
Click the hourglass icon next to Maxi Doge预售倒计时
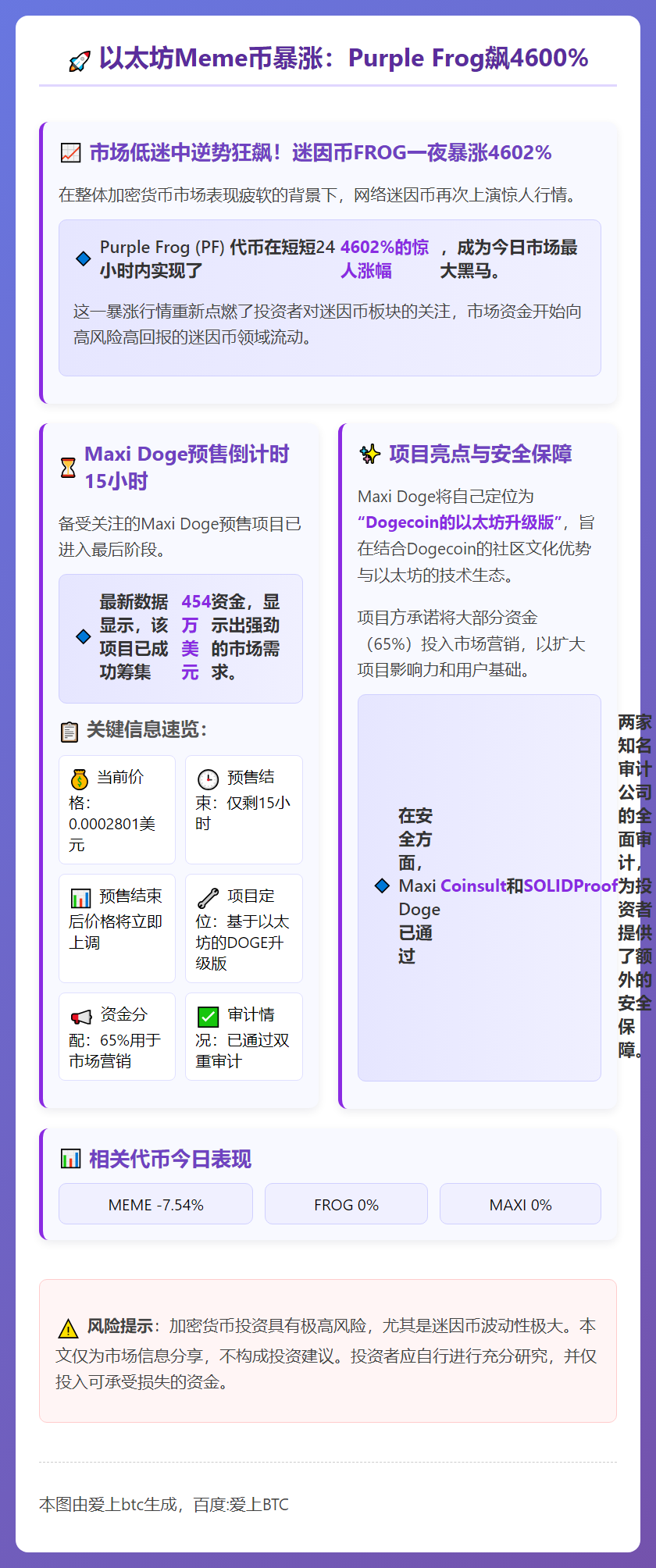(69, 468)
